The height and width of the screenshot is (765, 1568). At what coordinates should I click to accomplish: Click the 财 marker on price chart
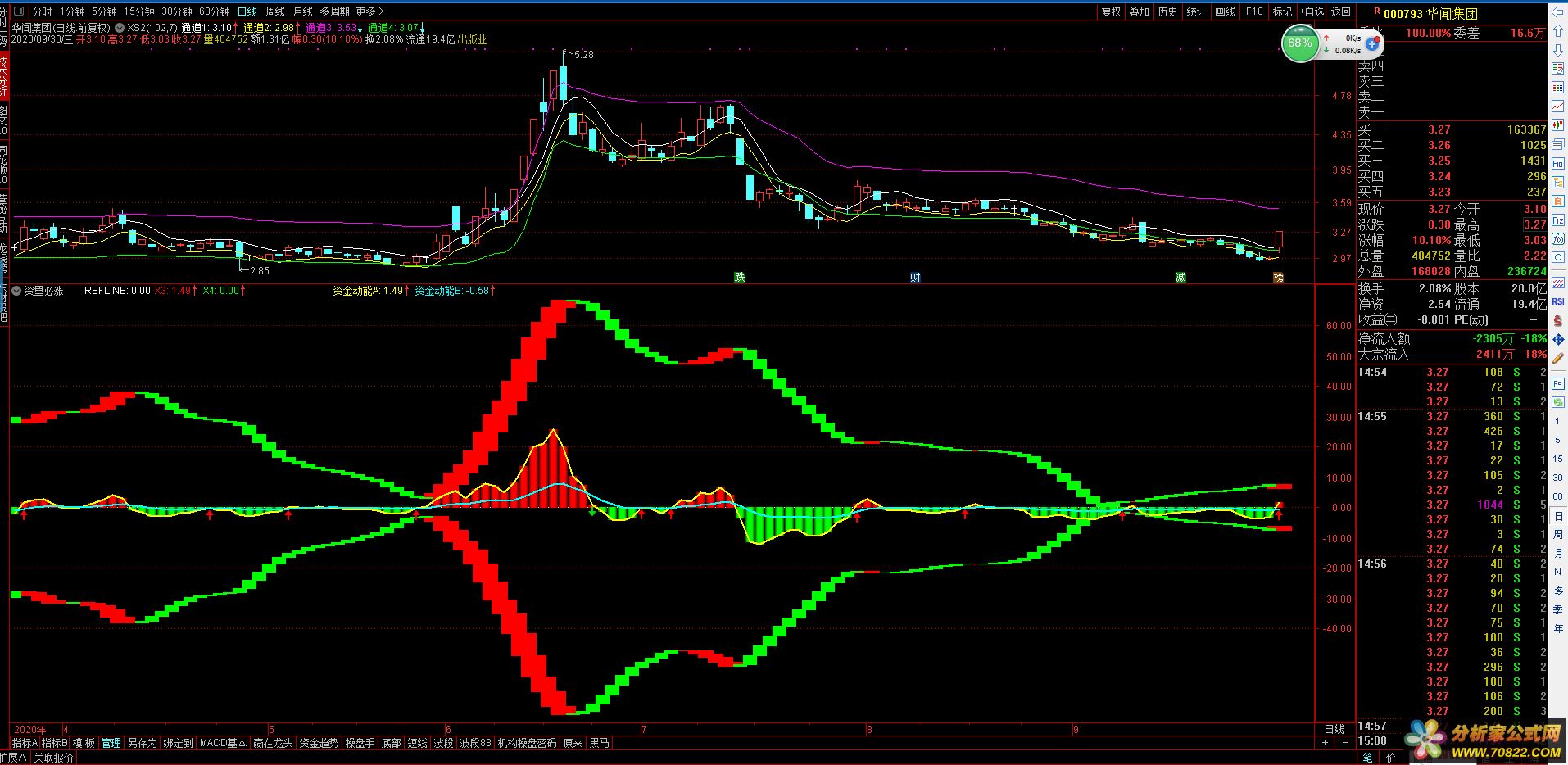[x=915, y=277]
